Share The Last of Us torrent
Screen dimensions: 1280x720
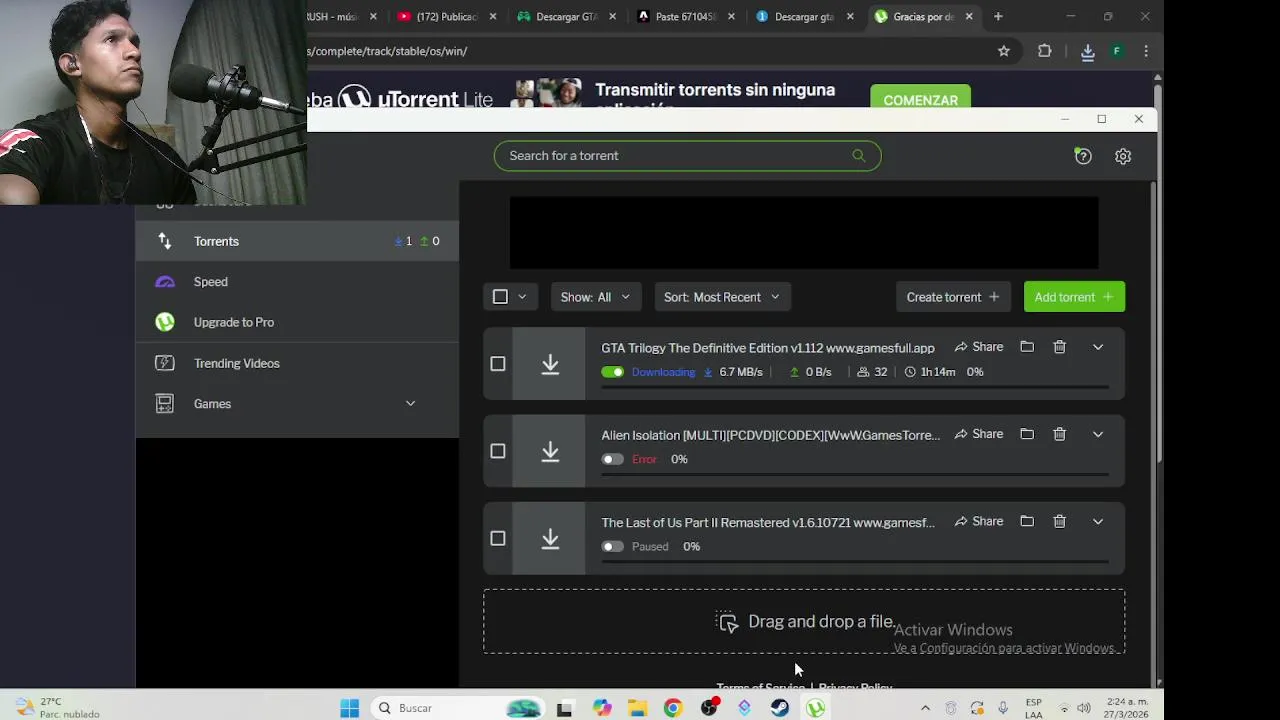point(979,521)
